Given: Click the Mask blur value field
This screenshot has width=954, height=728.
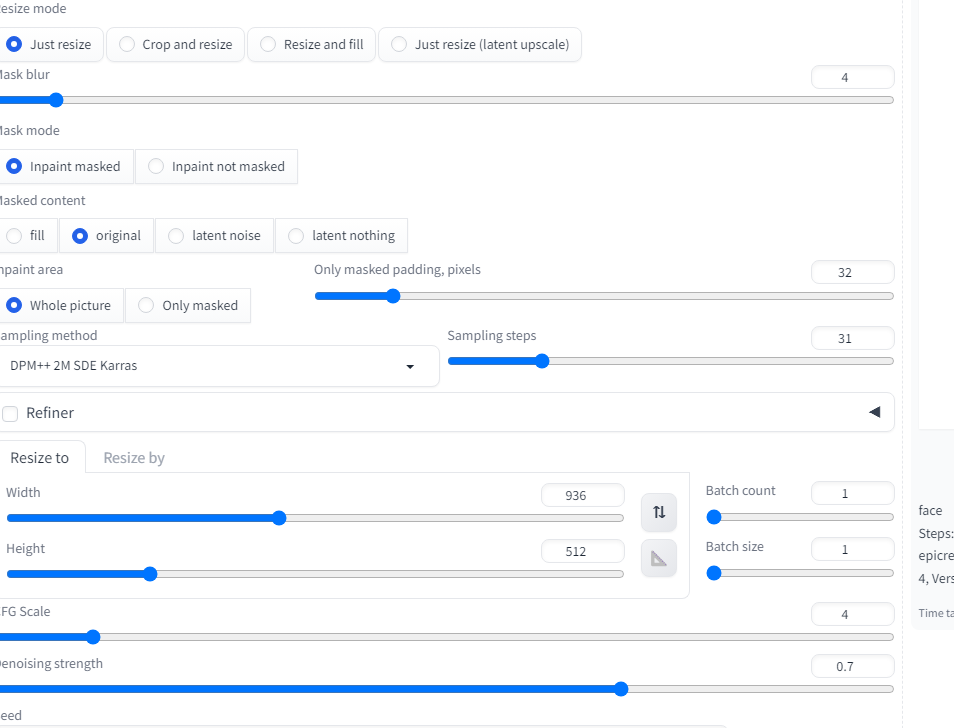Looking at the screenshot, I should click(x=852, y=77).
